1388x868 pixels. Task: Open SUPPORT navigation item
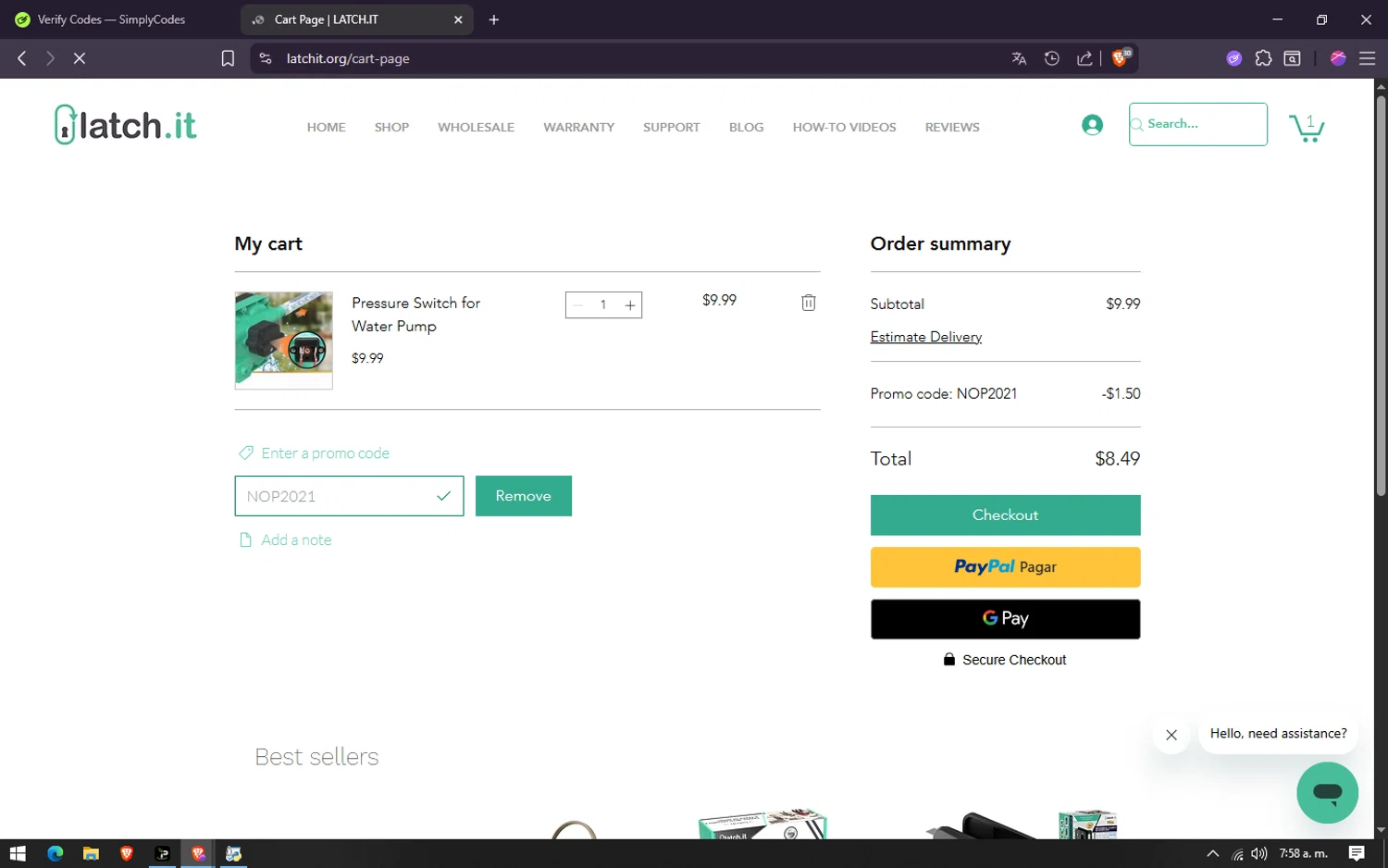672,128
